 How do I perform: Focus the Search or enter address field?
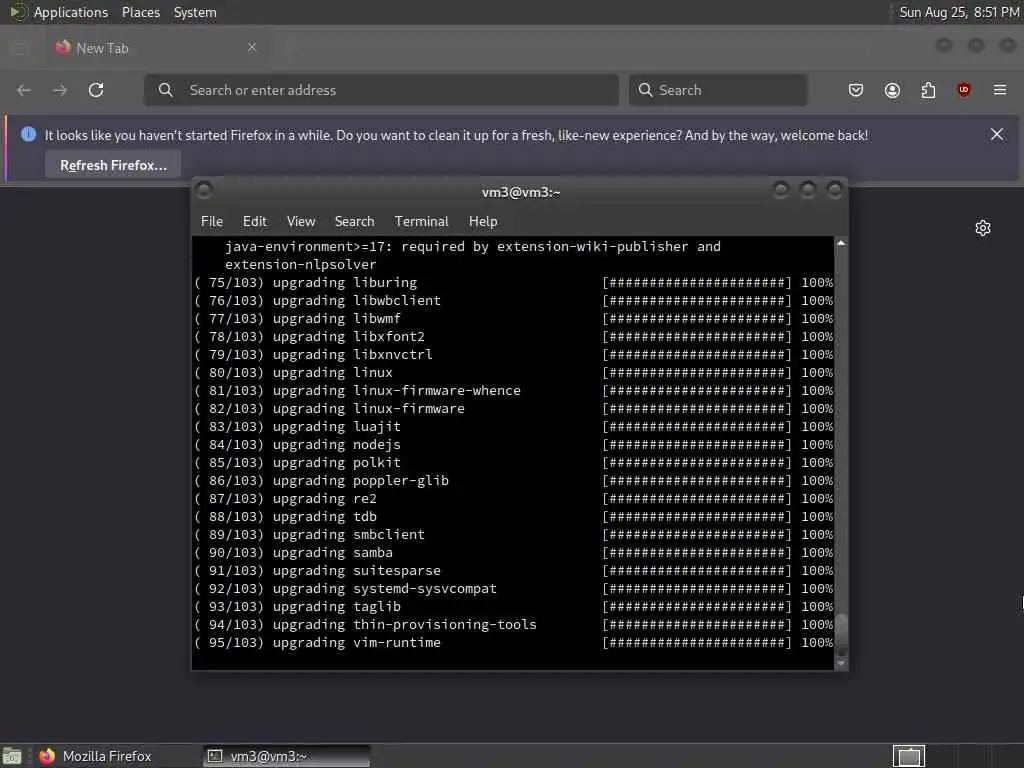pos(381,90)
